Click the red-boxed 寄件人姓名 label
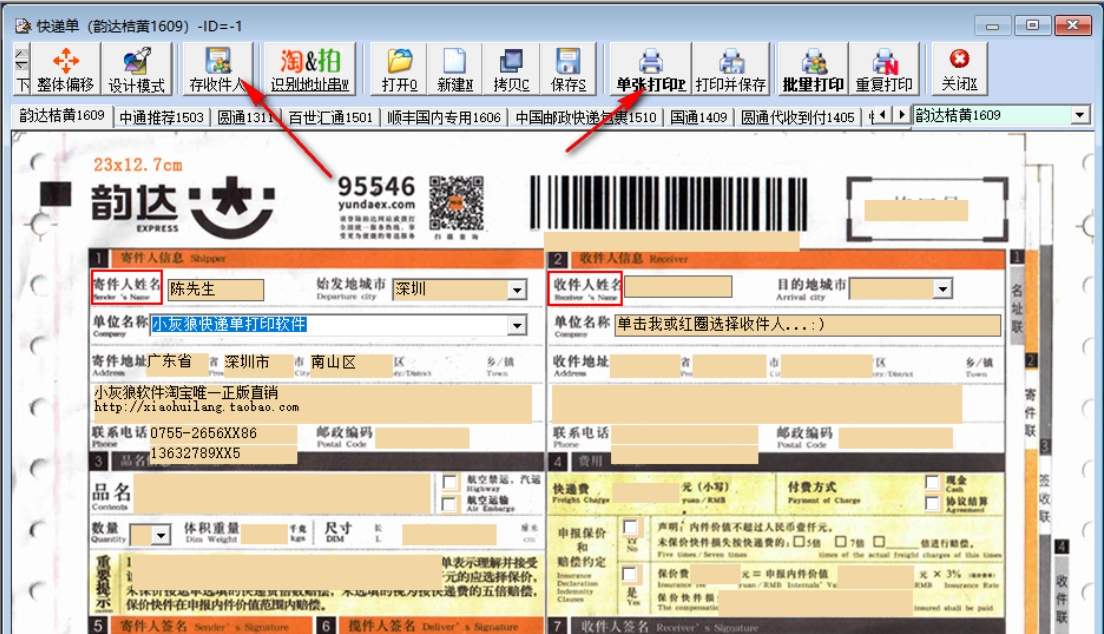 (x=127, y=287)
